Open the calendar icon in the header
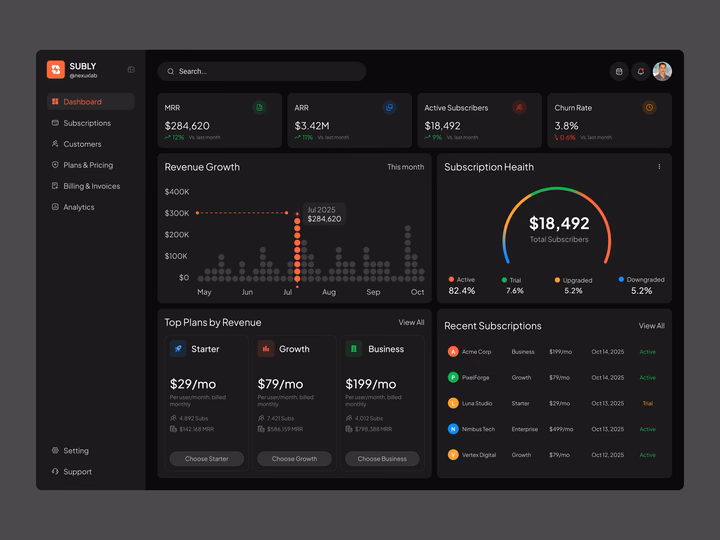This screenshot has width=720, height=540. pos(619,71)
